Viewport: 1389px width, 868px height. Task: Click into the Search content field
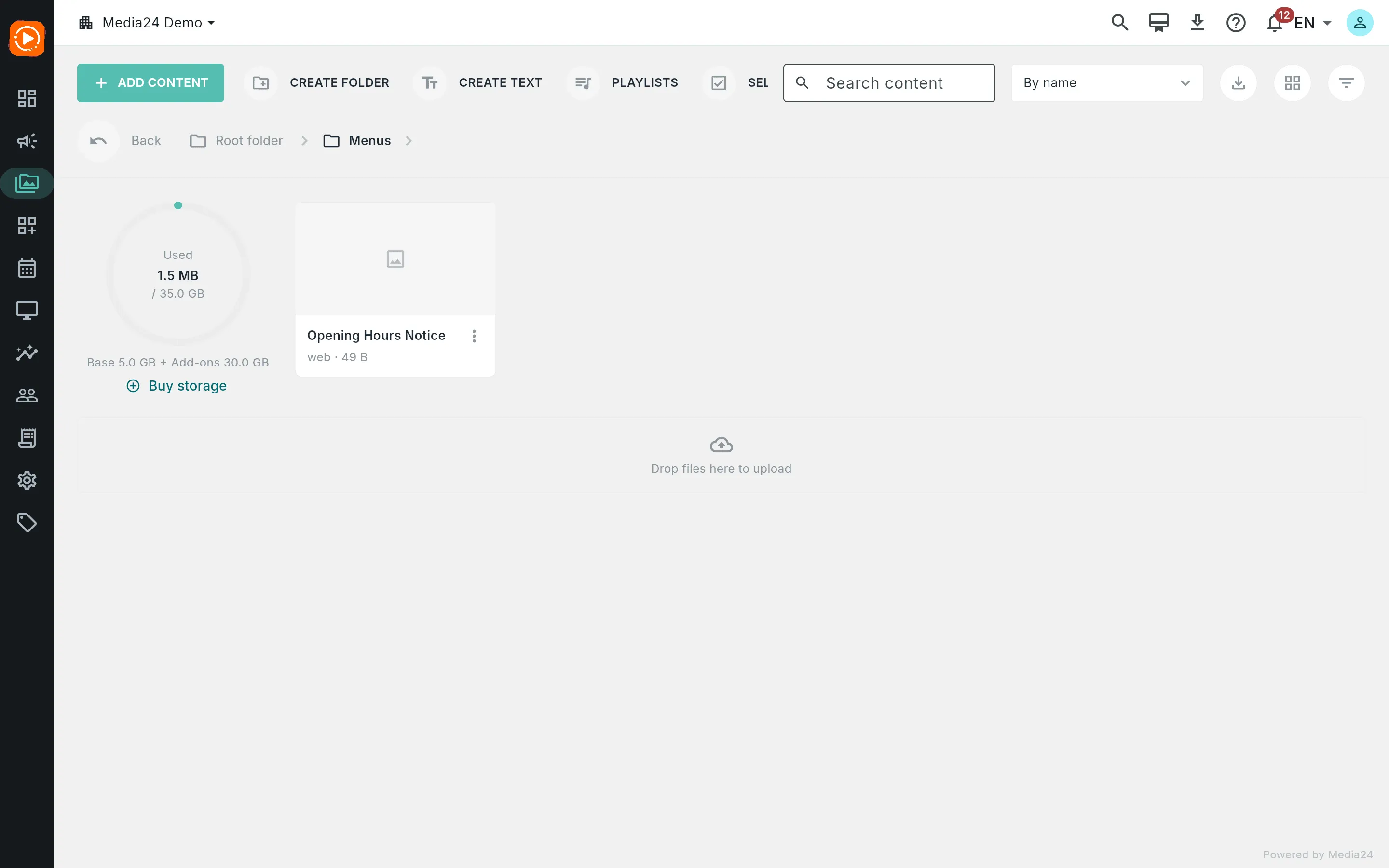click(889, 83)
